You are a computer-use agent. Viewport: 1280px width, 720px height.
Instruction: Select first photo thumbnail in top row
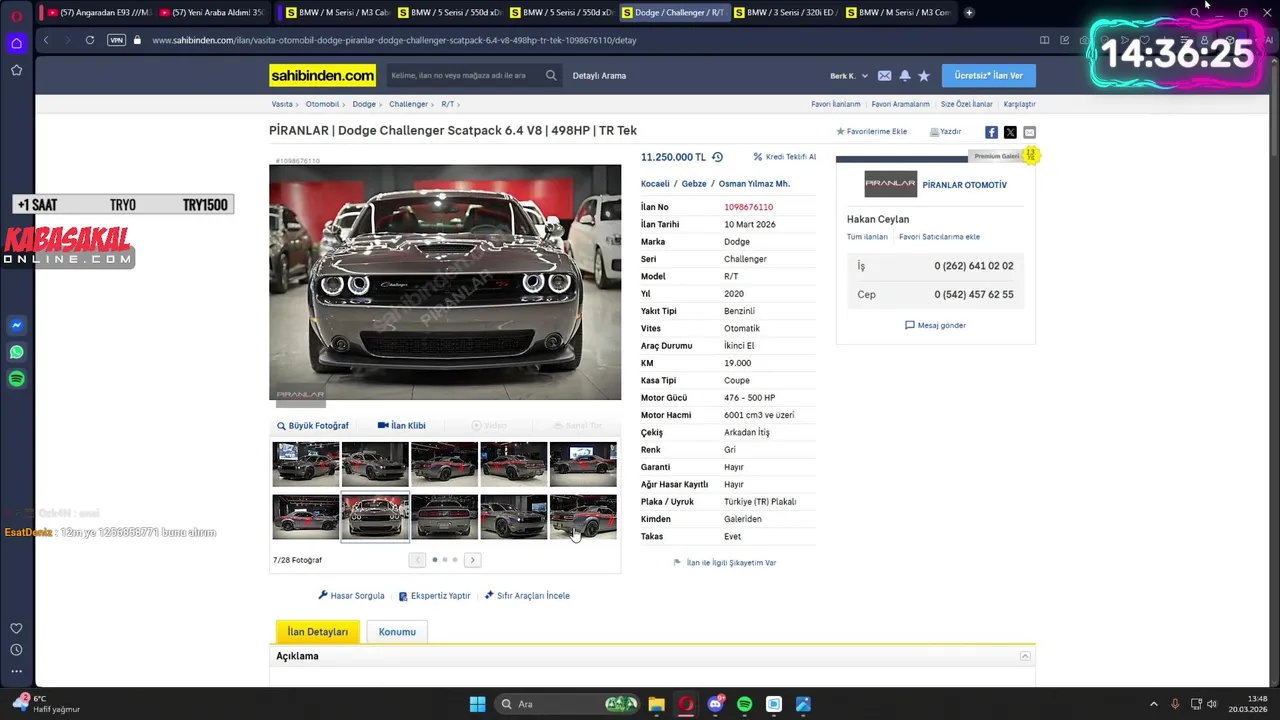click(306, 464)
